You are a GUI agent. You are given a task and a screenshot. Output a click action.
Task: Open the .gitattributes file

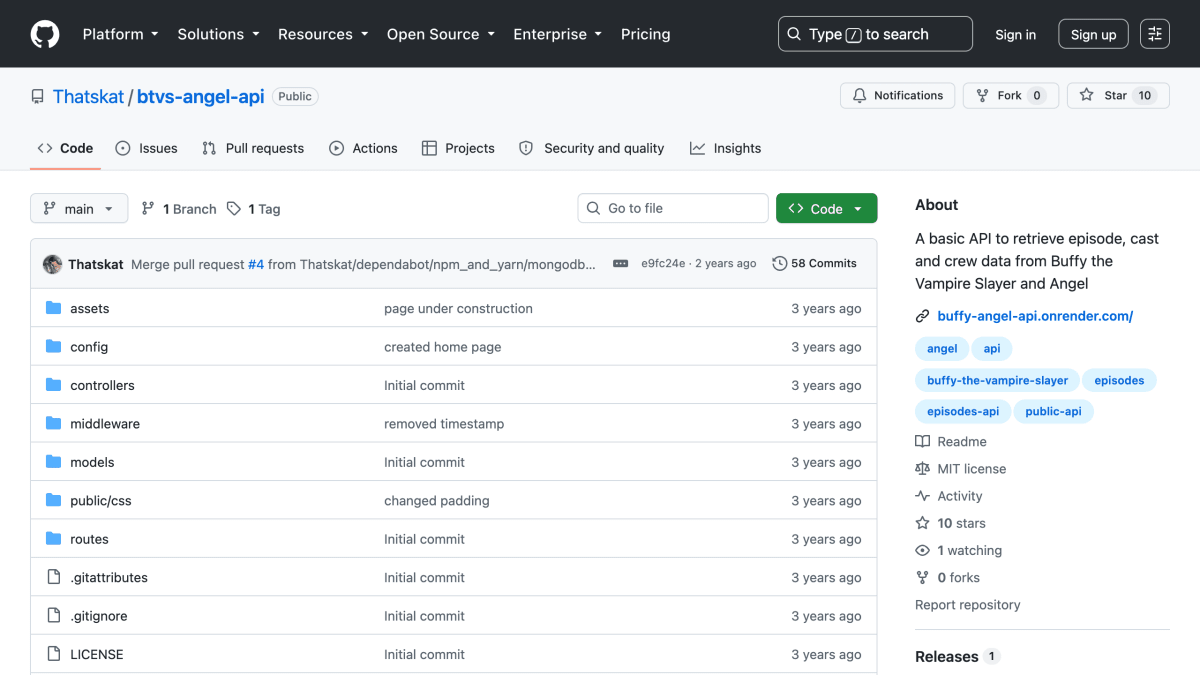coord(109,578)
